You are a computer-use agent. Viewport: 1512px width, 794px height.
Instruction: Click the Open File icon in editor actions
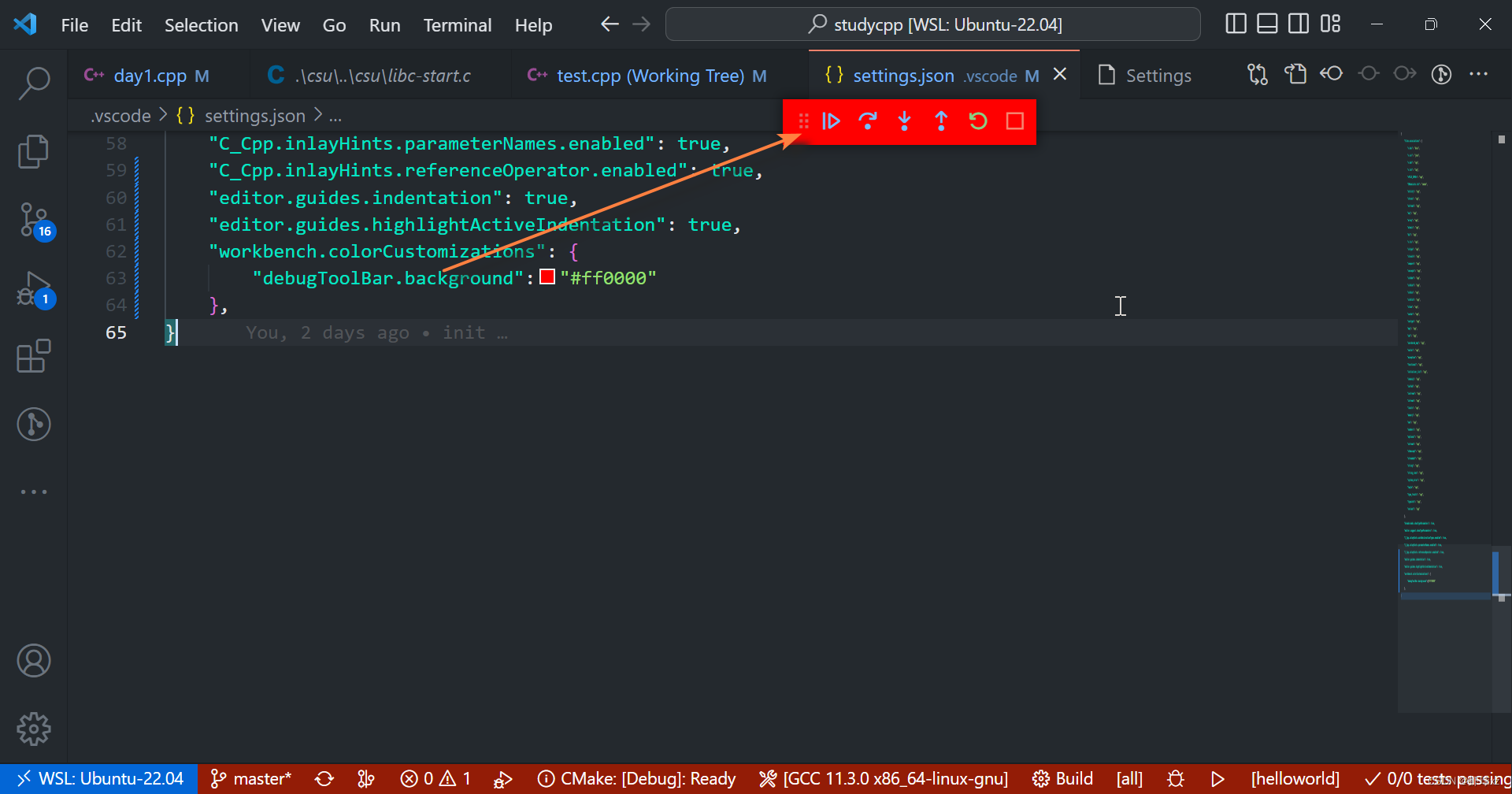[1295, 75]
